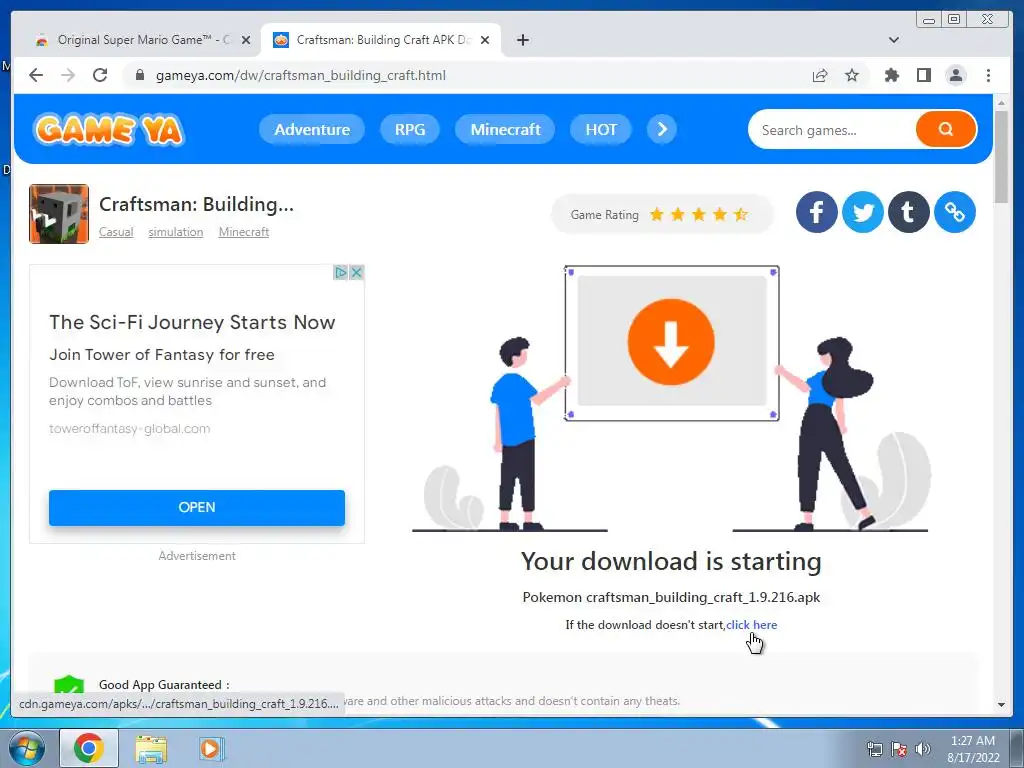Open the Chrome profile avatar
The image size is (1024, 768).
955,75
